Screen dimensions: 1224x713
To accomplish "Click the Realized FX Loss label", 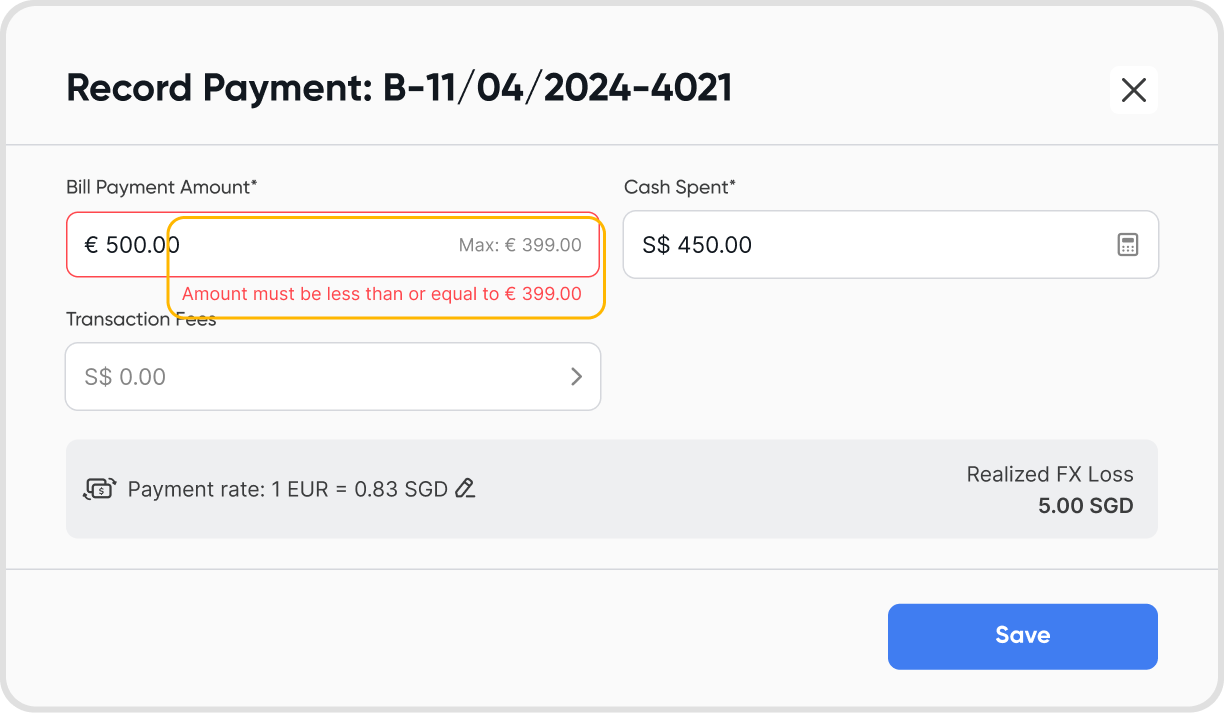I will point(1050,475).
